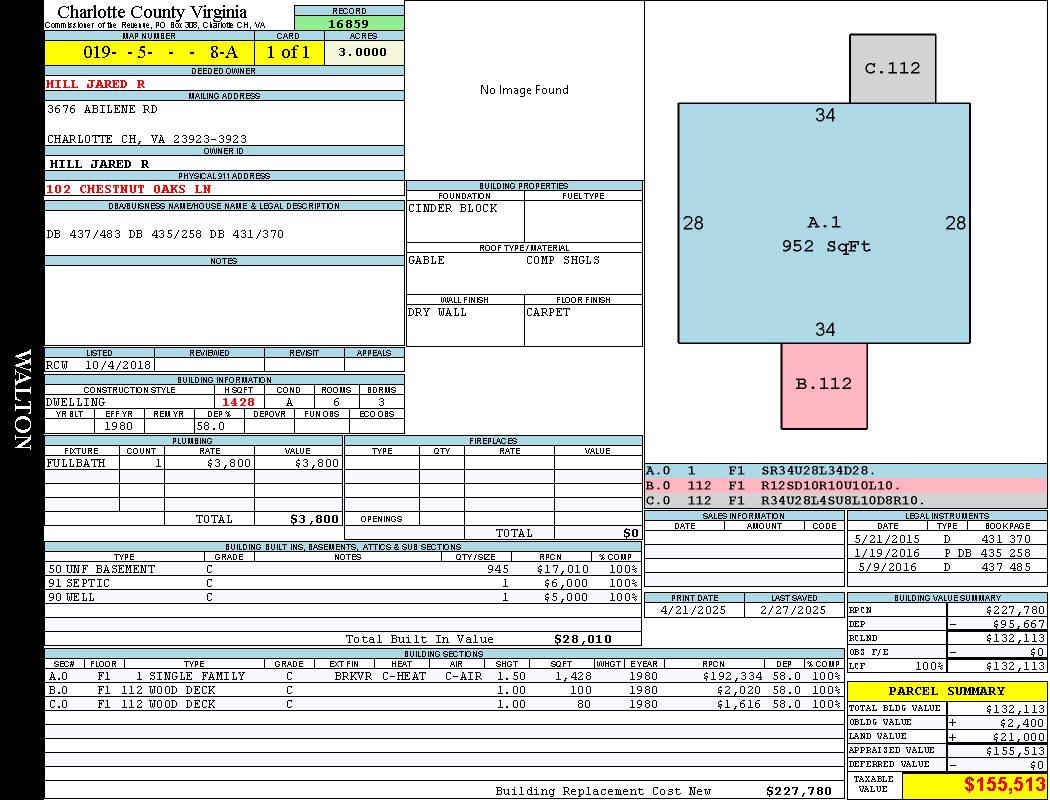Click the acres value 3.0000
The height and width of the screenshot is (800, 1050).
click(363, 52)
